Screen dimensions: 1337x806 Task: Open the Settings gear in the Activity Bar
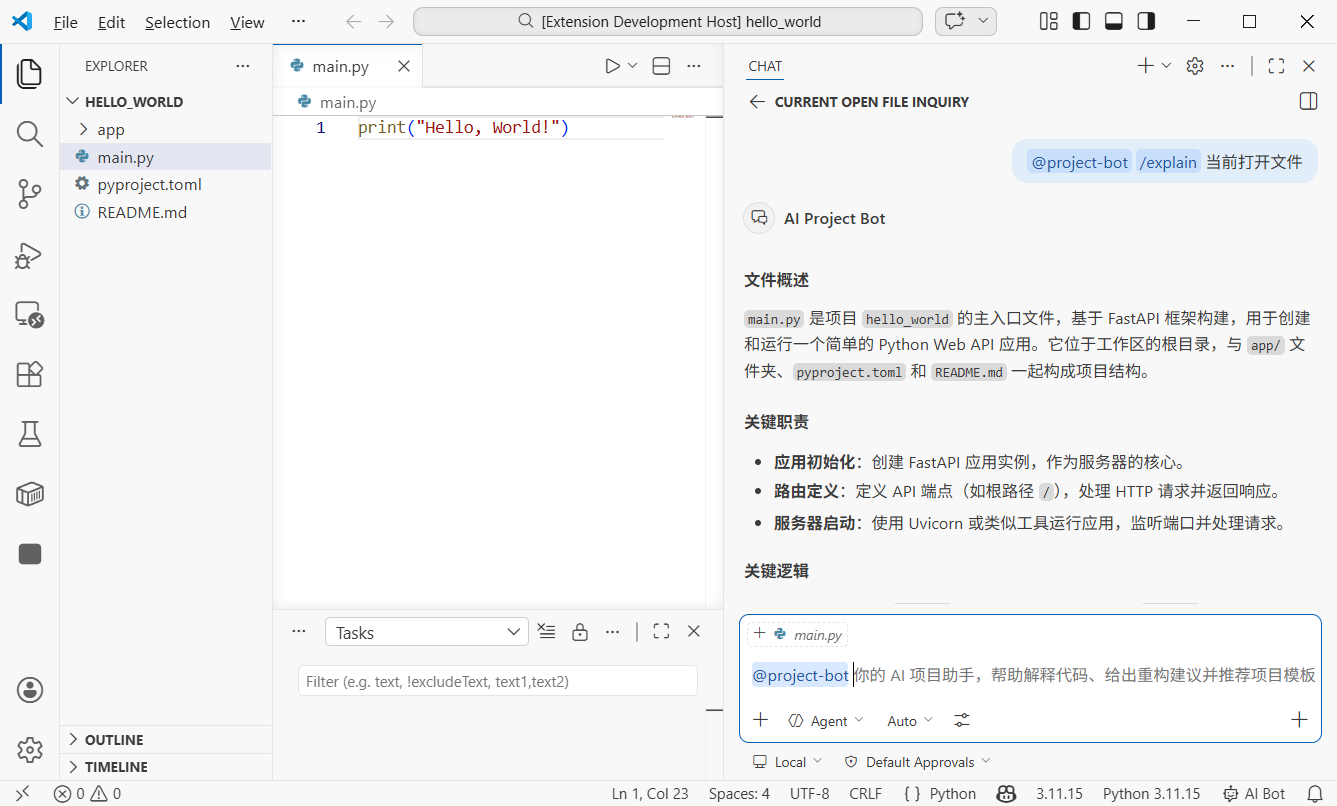29,748
